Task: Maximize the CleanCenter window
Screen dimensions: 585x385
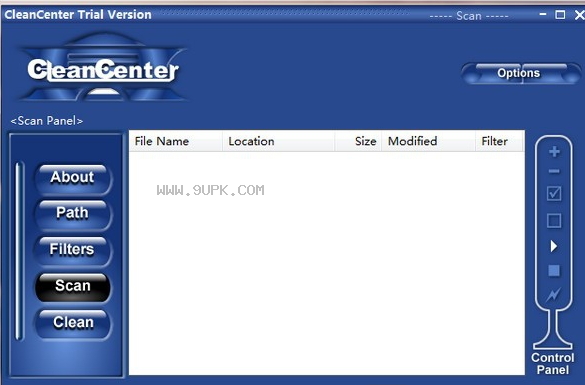Action: click(x=560, y=15)
